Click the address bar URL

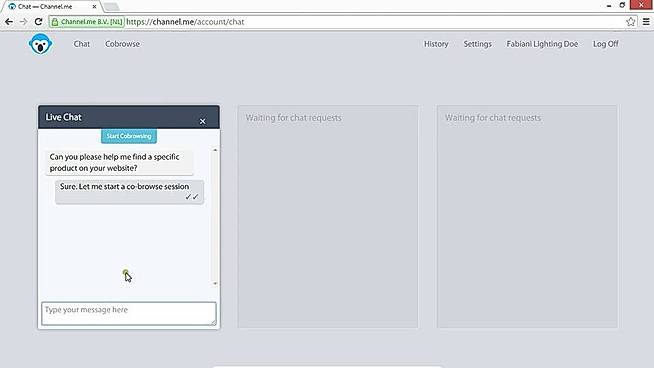pos(185,22)
